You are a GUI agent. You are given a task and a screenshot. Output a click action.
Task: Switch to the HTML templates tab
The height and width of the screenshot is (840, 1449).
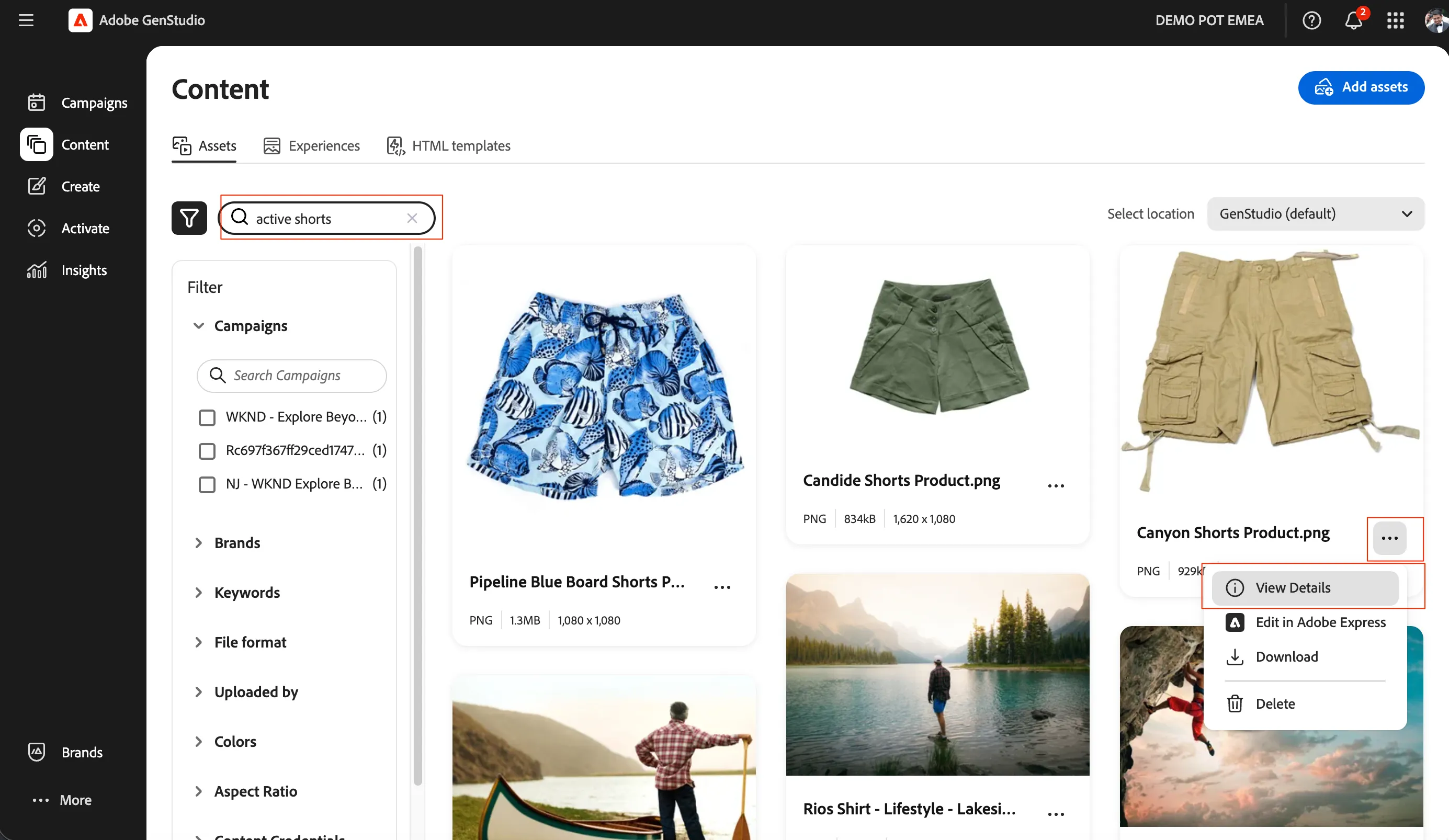coord(448,146)
